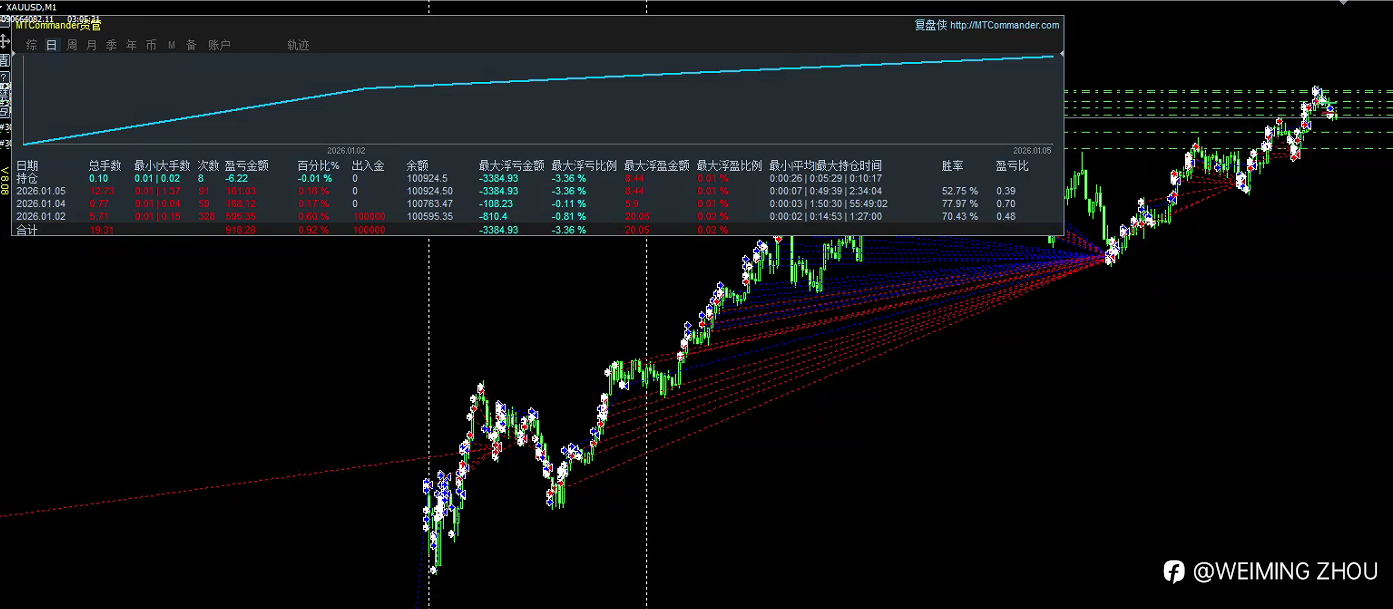This screenshot has width=1393, height=609.
Task: Click the 0:00:26 | 0:05:29 | 0:10:17 cell
Action: click(x=826, y=178)
